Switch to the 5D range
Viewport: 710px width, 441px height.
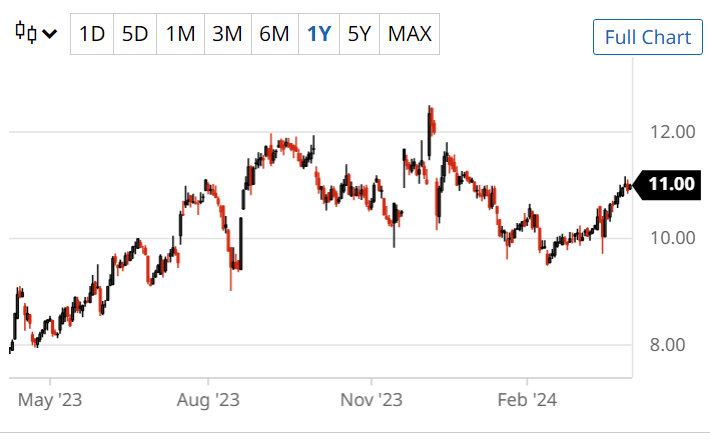[x=135, y=34]
